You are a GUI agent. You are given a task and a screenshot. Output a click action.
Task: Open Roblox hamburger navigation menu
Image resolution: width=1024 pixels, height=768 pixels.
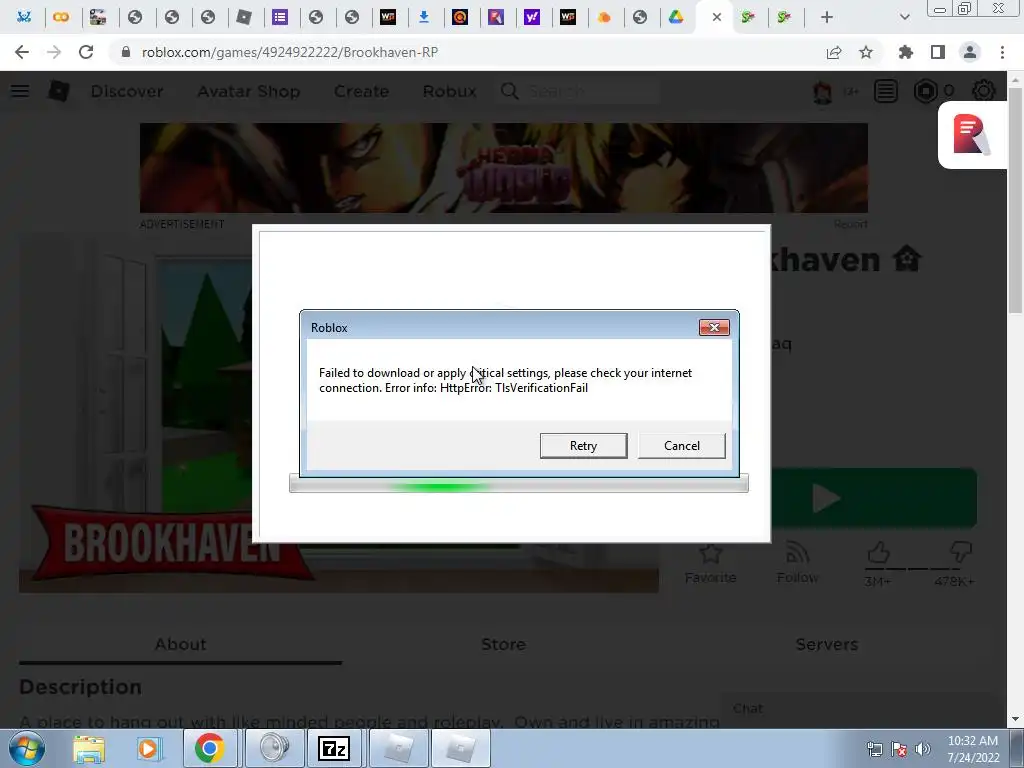point(20,91)
